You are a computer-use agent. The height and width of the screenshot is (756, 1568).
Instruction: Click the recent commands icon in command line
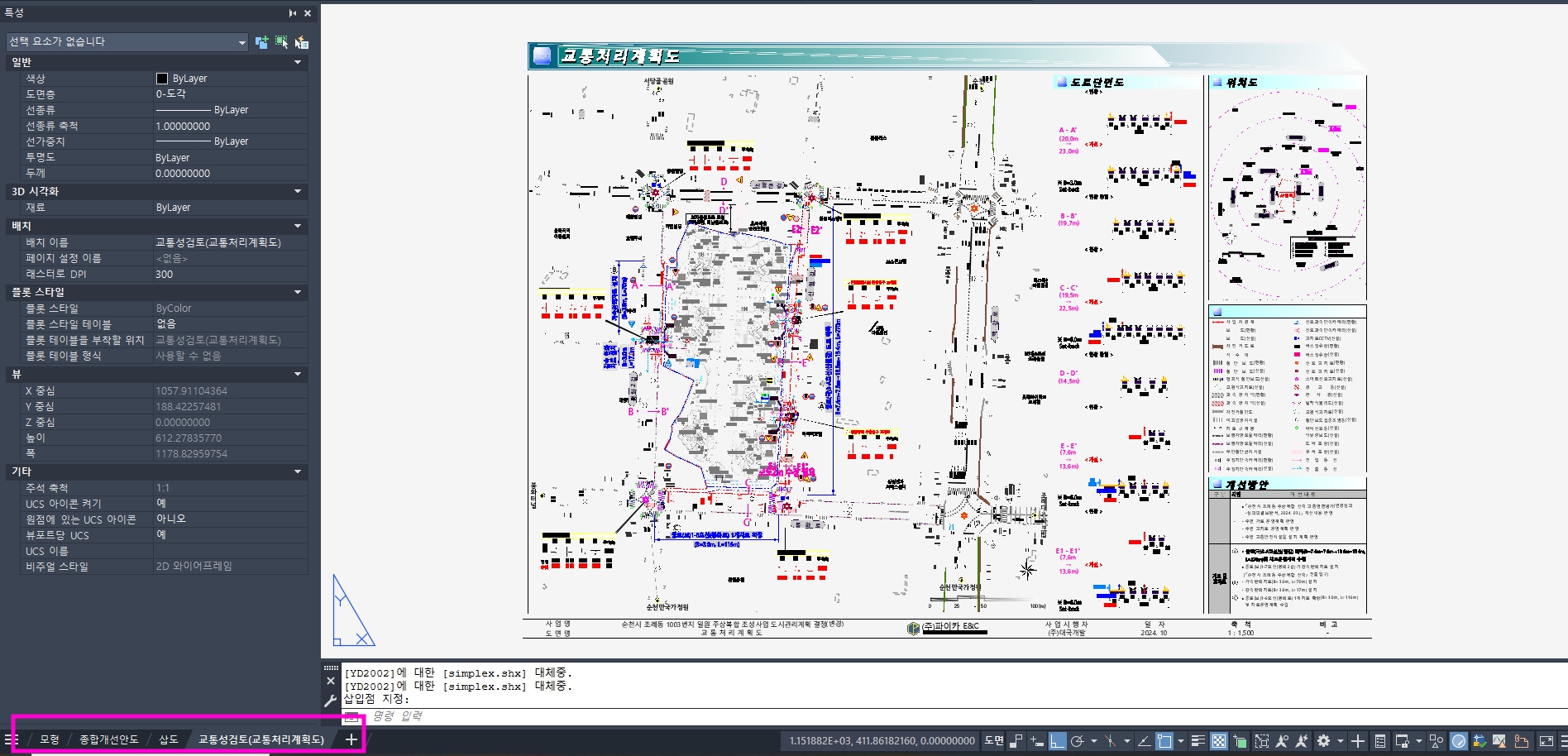click(x=352, y=716)
